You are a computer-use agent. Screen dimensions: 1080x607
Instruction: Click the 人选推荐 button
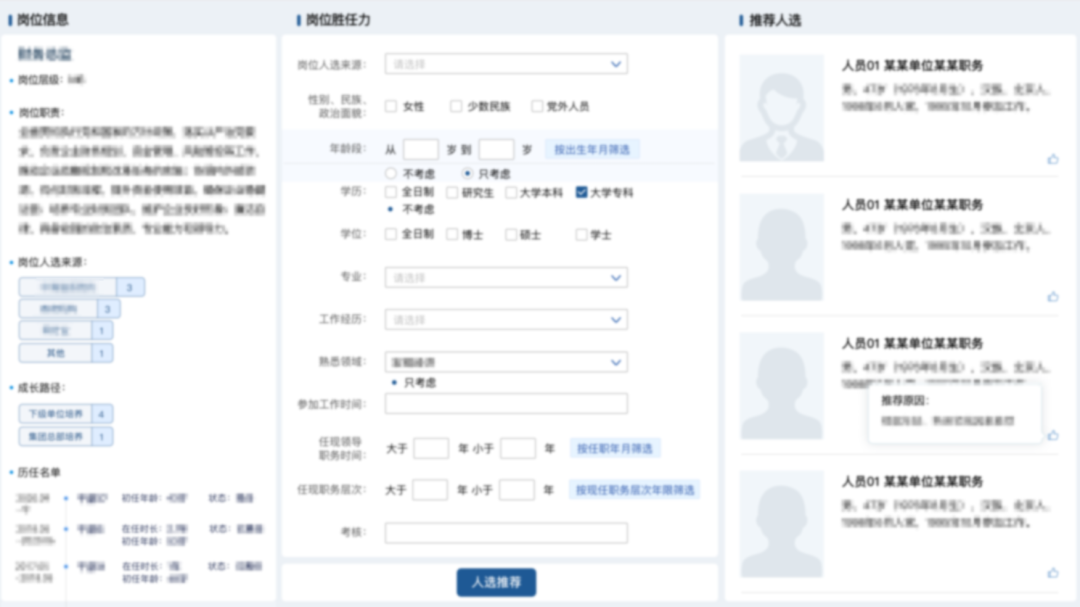pyautogui.click(x=496, y=582)
